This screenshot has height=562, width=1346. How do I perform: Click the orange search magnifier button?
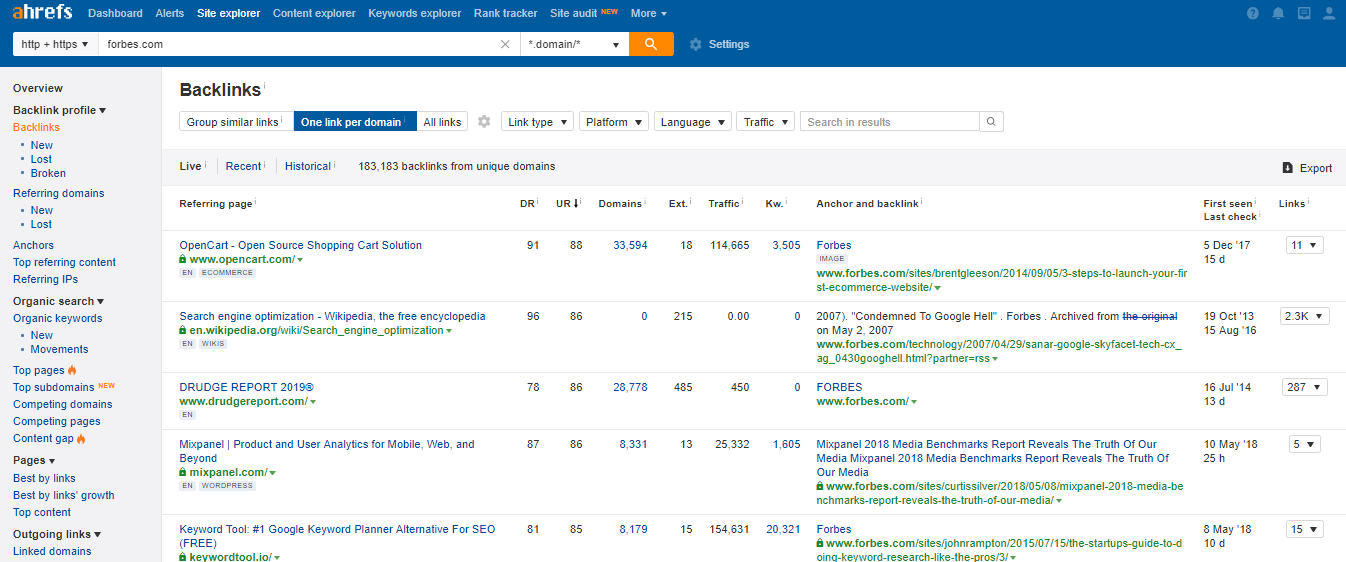tap(651, 44)
